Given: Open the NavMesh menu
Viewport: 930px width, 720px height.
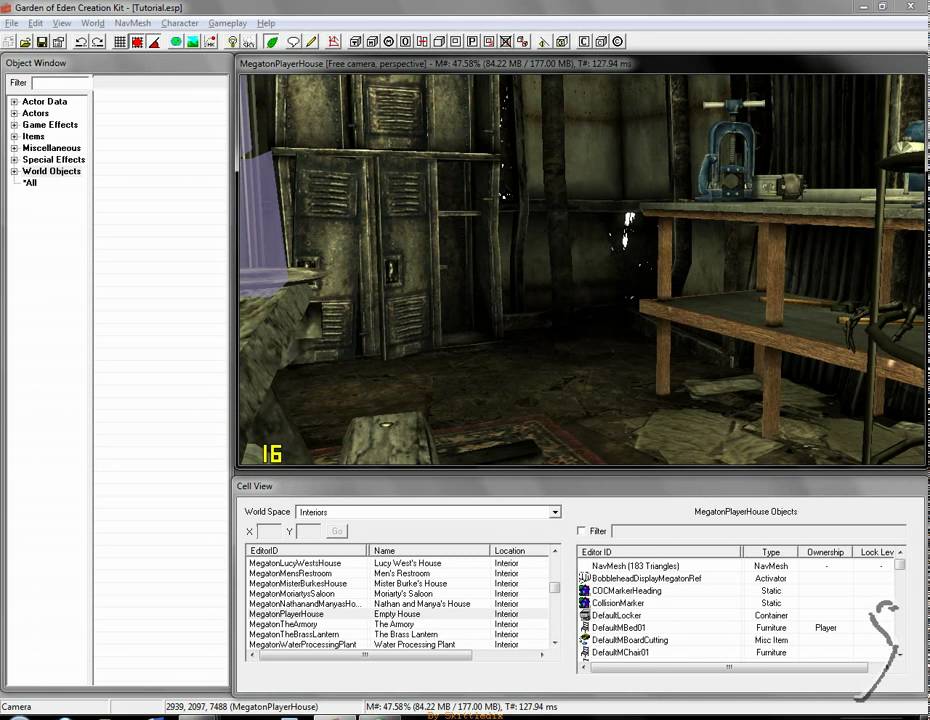Looking at the screenshot, I should [133, 23].
